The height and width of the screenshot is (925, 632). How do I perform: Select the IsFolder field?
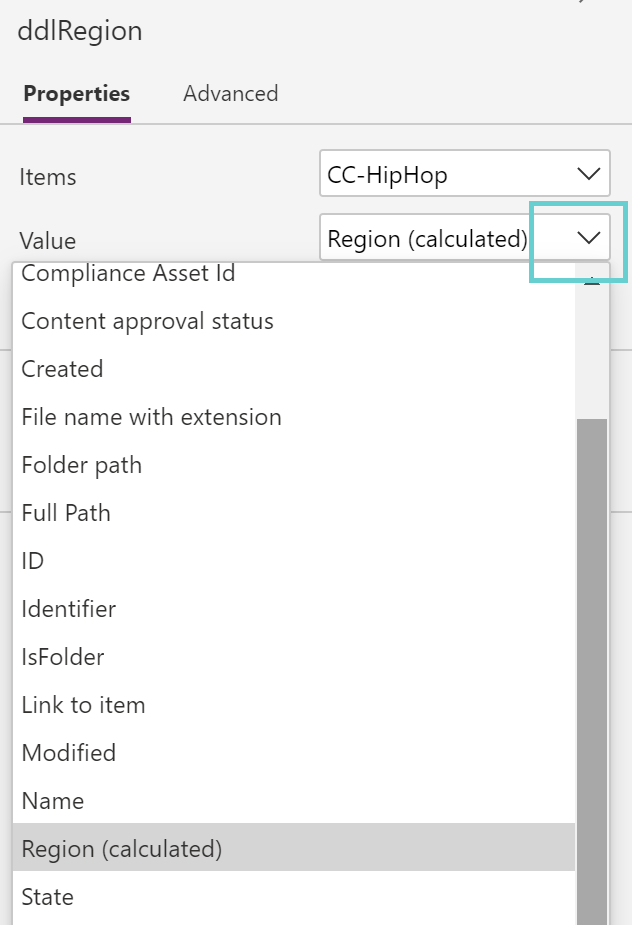click(61, 657)
